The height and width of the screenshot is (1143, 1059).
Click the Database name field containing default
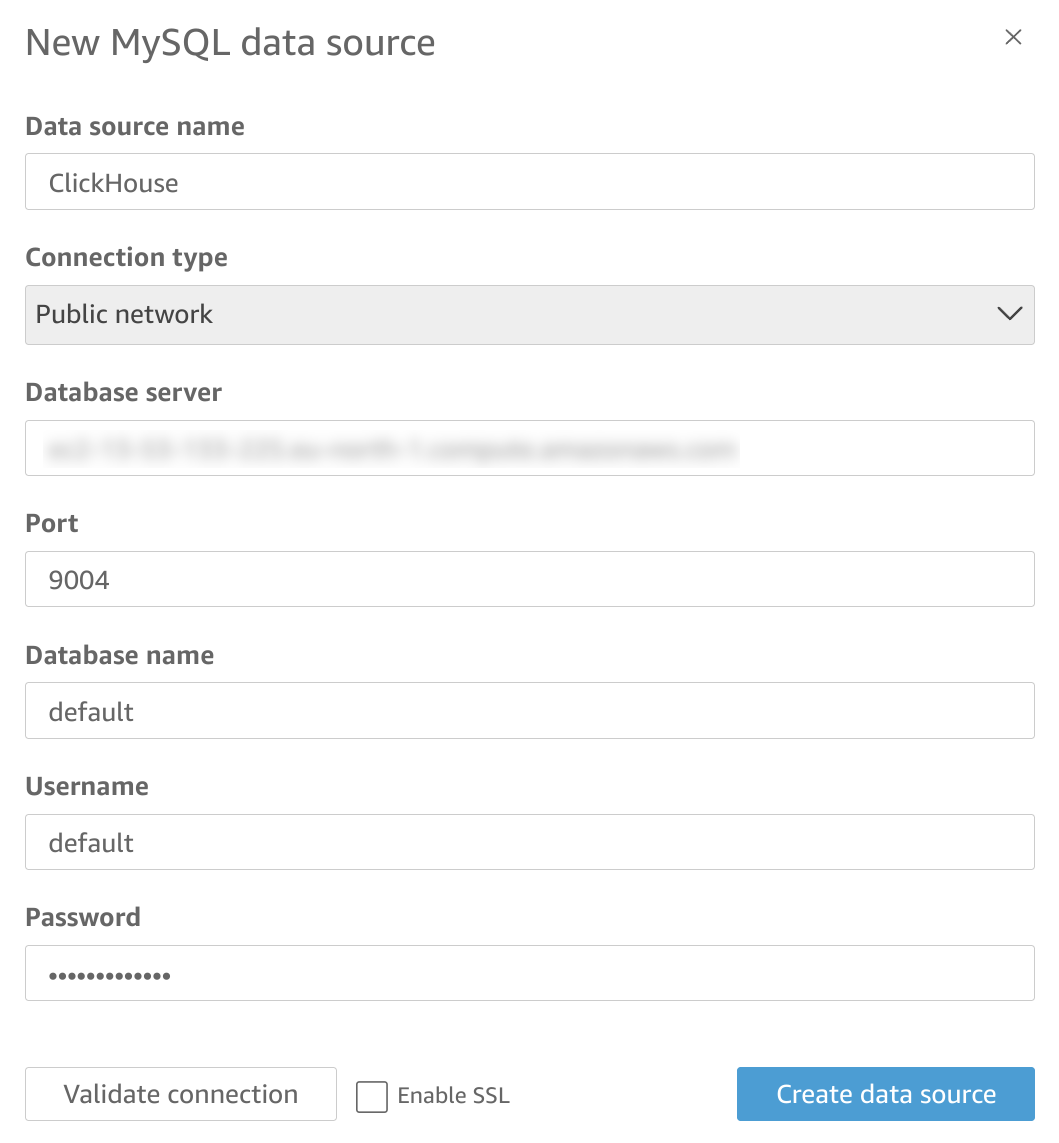point(529,711)
